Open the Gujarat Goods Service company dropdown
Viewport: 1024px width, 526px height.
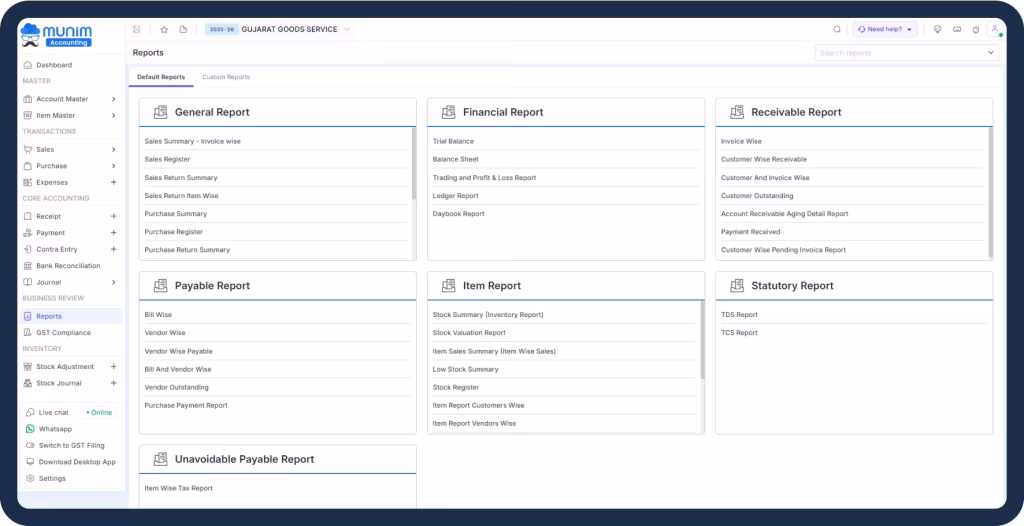click(x=278, y=29)
